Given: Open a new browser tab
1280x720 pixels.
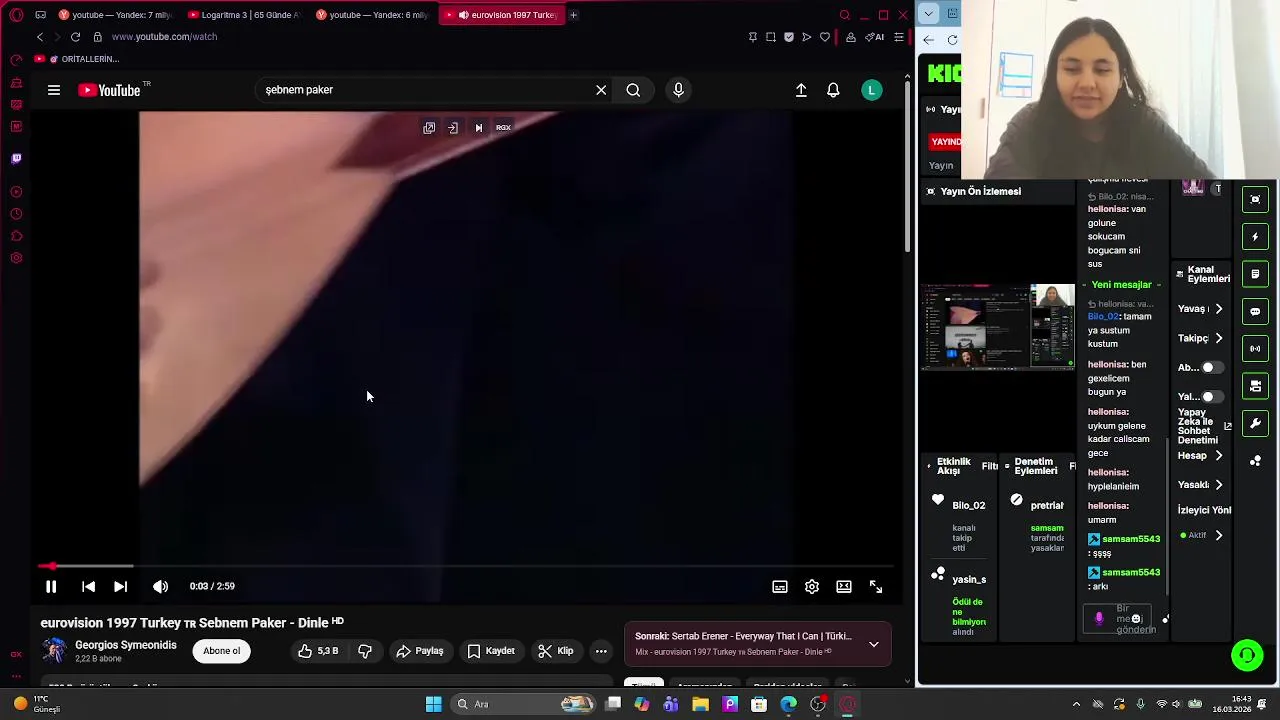Looking at the screenshot, I should point(573,15).
